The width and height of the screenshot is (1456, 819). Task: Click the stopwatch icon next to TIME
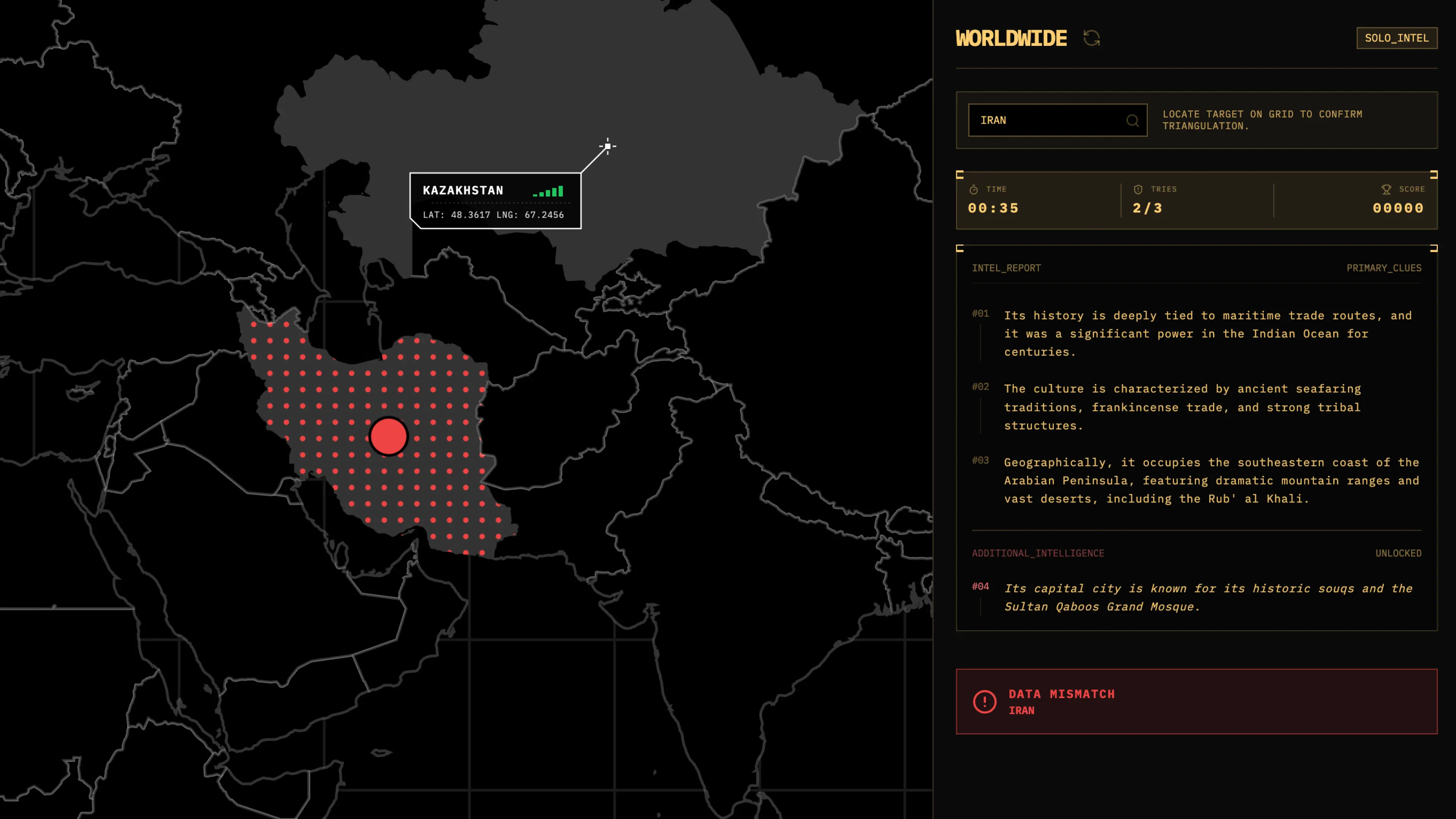(x=973, y=189)
